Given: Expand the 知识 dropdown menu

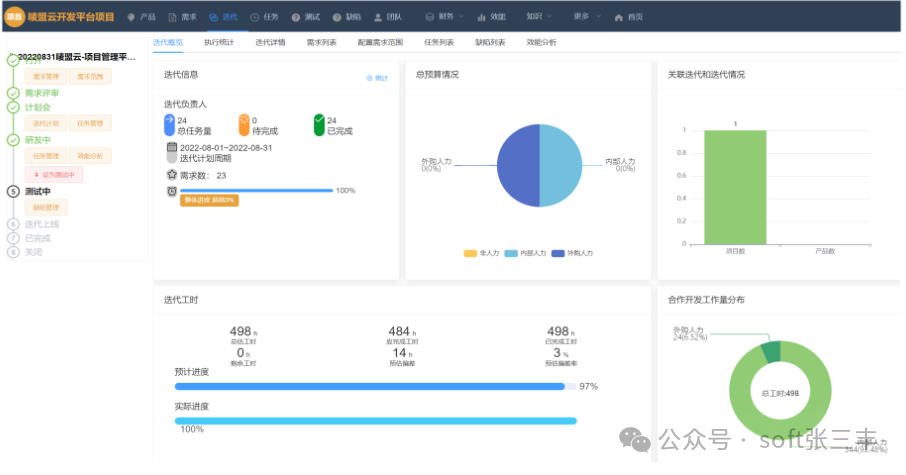Looking at the screenshot, I should (539, 18).
